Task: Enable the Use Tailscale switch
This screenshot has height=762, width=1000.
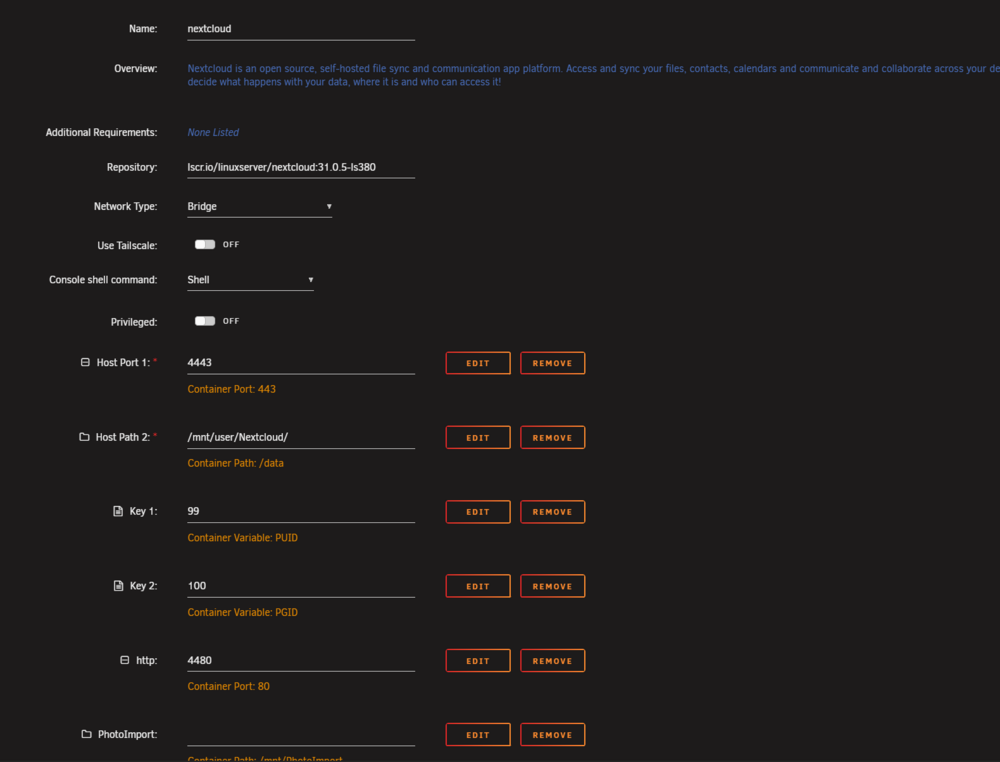Action: pos(205,244)
